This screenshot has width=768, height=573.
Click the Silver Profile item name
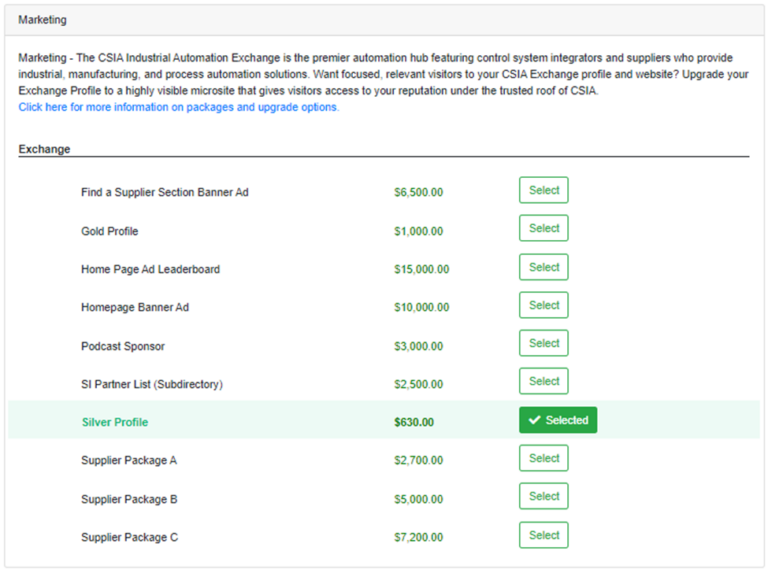click(x=114, y=422)
